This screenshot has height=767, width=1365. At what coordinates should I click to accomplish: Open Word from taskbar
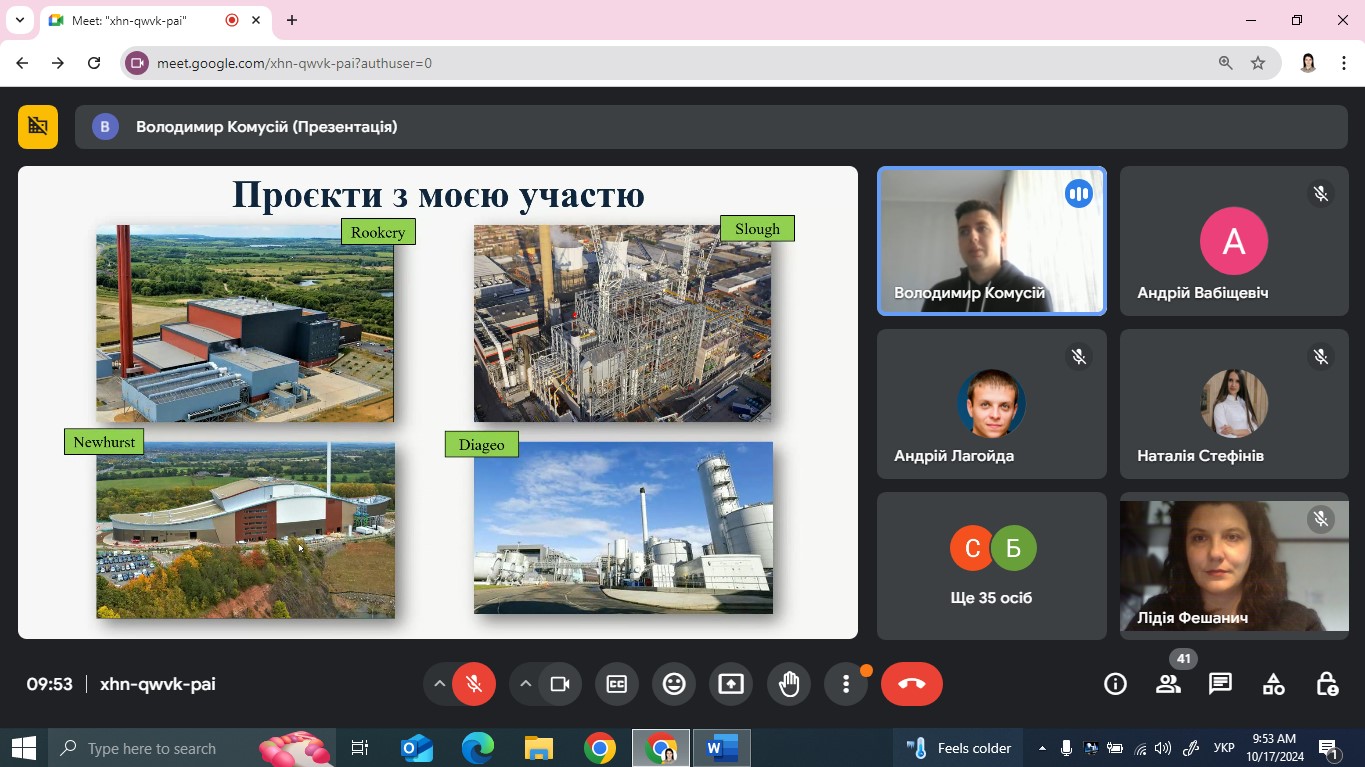pyautogui.click(x=721, y=748)
